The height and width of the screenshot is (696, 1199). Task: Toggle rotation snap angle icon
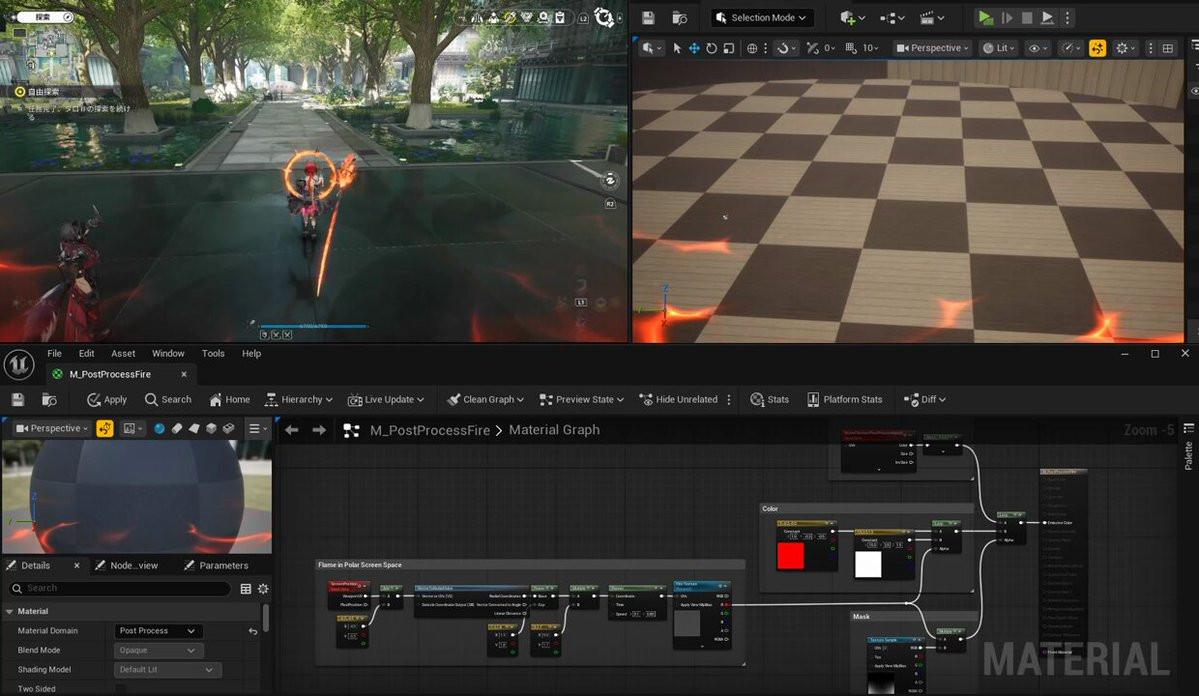(x=812, y=48)
